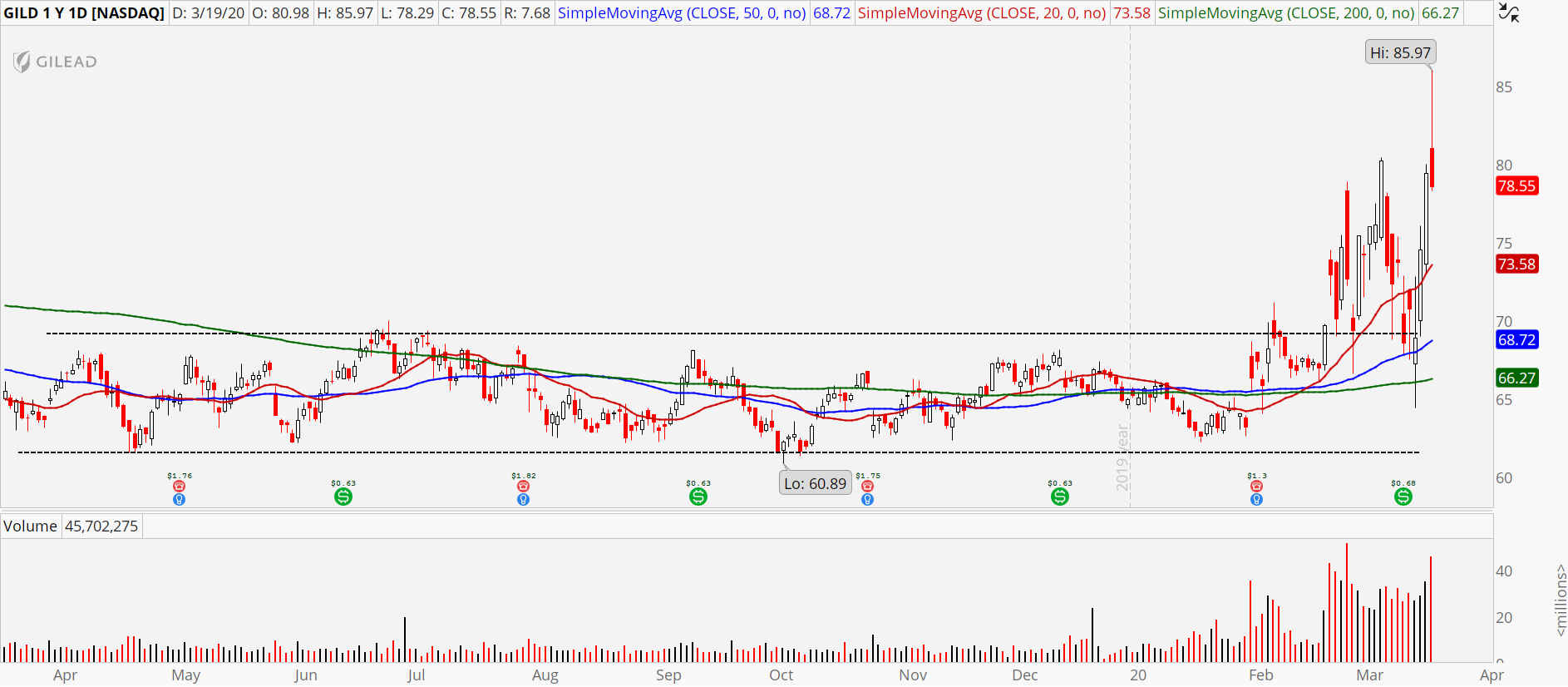The image size is (1568, 687).
Task: Click the Aug label on the time axis
Action: coord(545,675)
